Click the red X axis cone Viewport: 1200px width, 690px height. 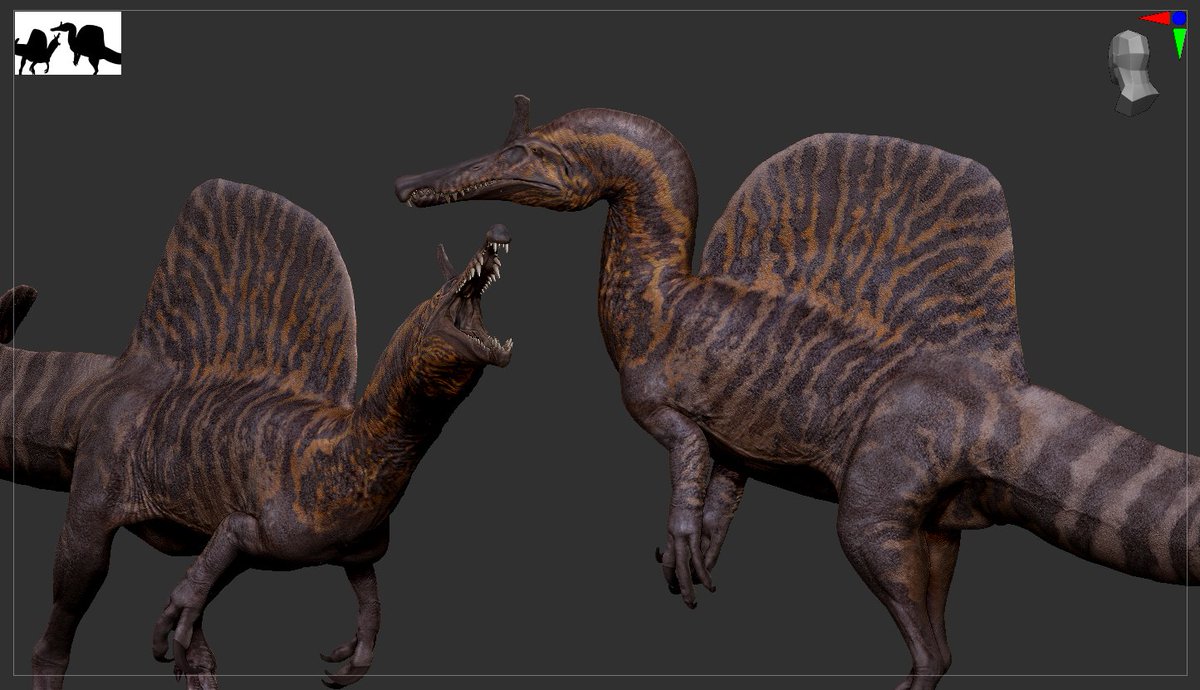1154,18
